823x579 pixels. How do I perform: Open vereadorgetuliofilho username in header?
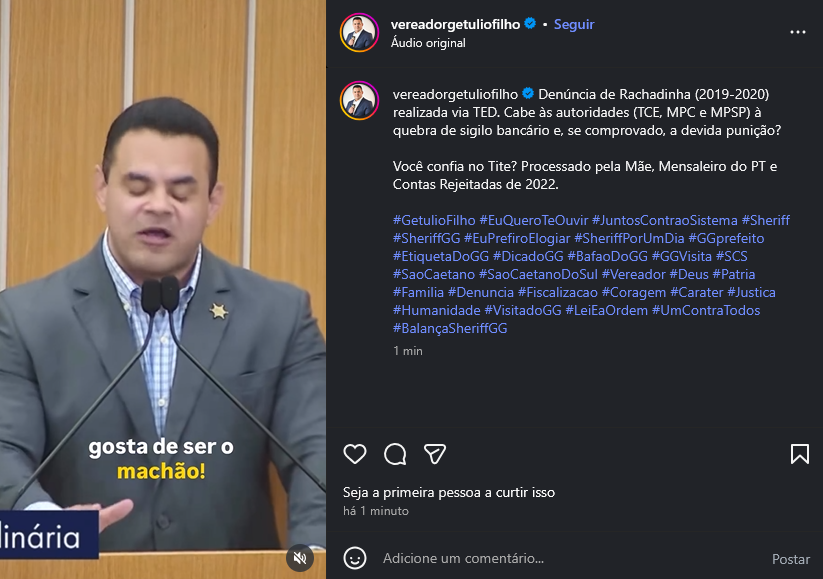click(455, 24)
